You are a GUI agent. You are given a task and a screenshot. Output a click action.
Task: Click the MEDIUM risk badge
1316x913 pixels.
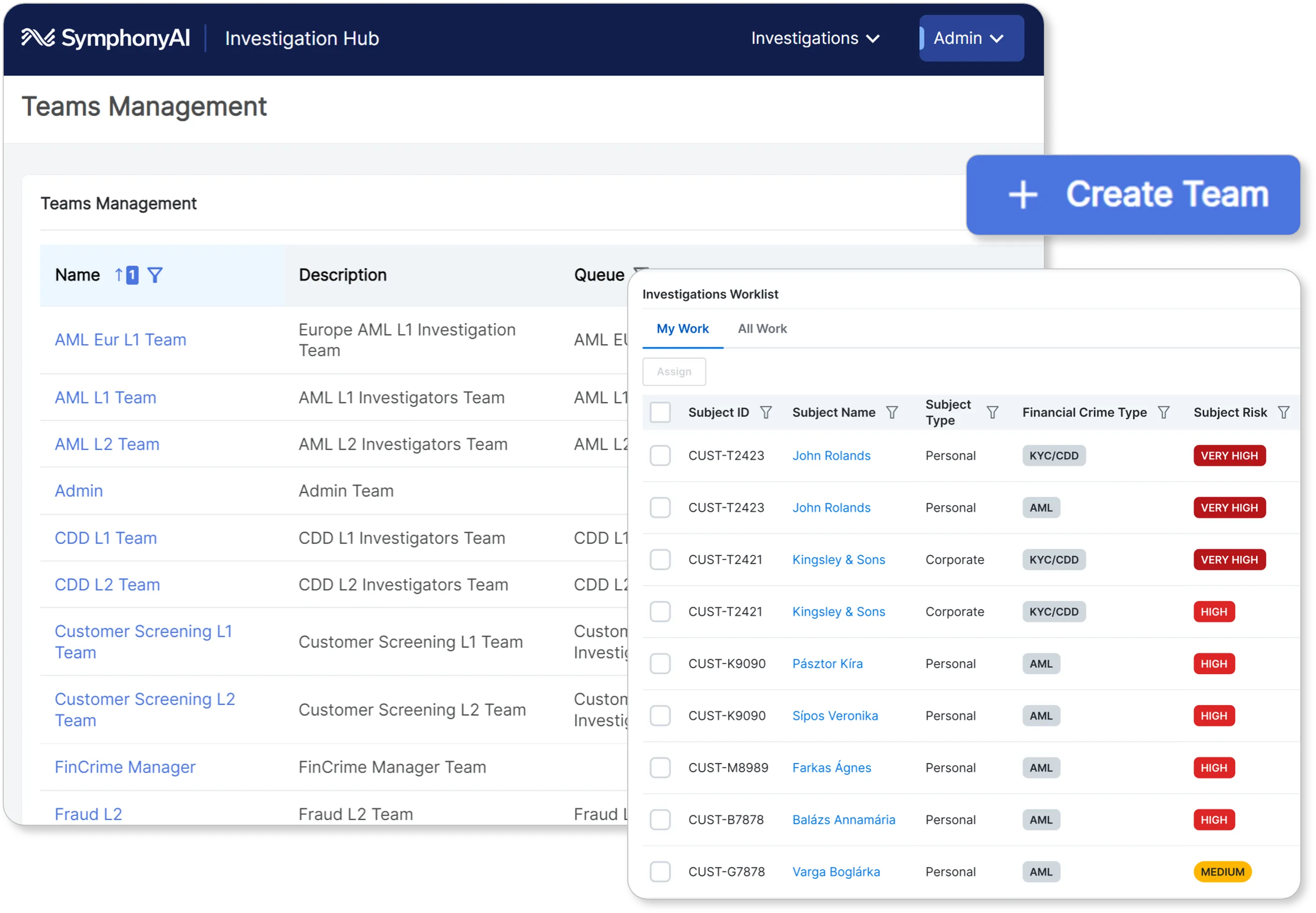1222,872
